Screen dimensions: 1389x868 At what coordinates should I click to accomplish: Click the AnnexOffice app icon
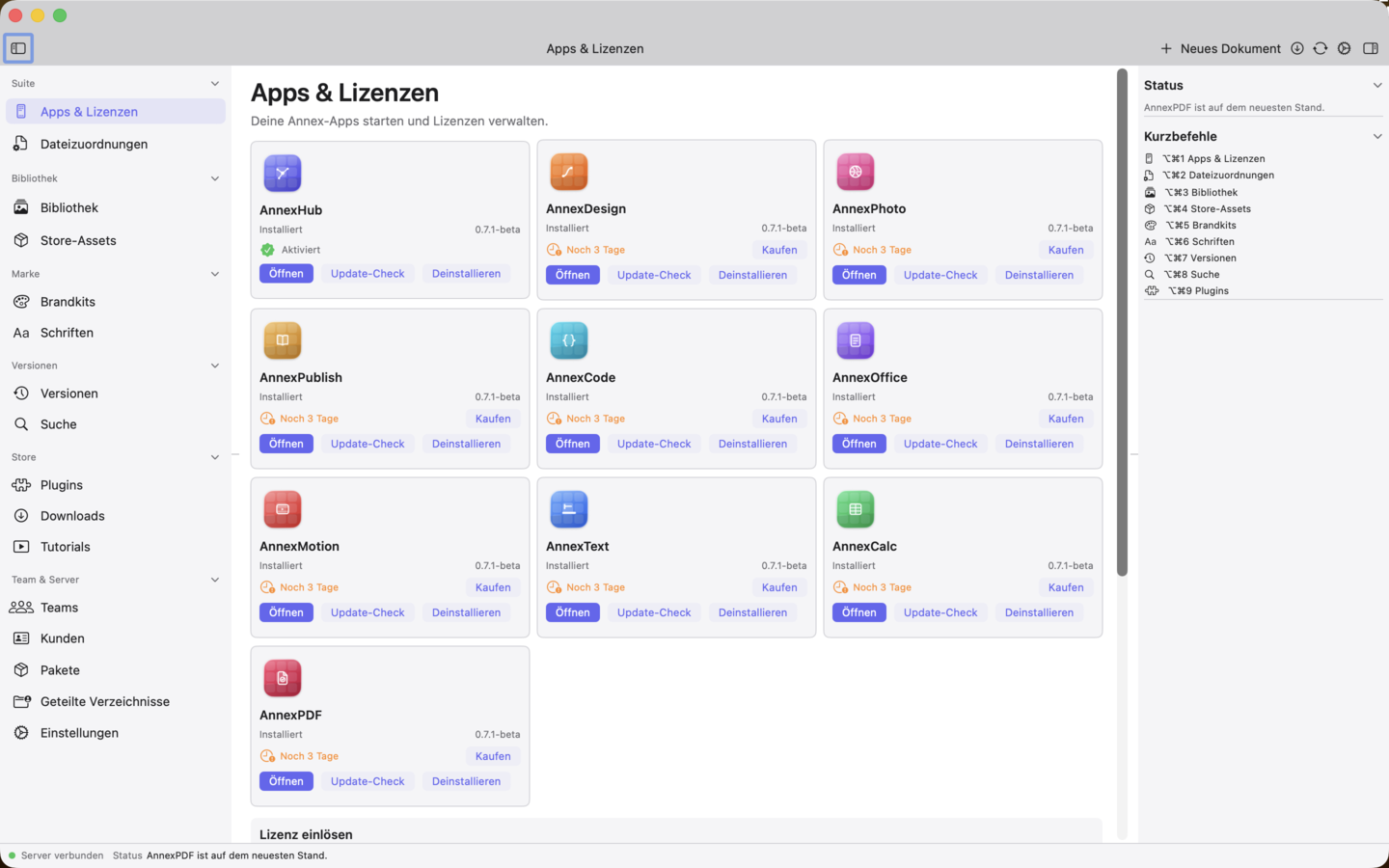pyautogui.click(x=856, y=340)
